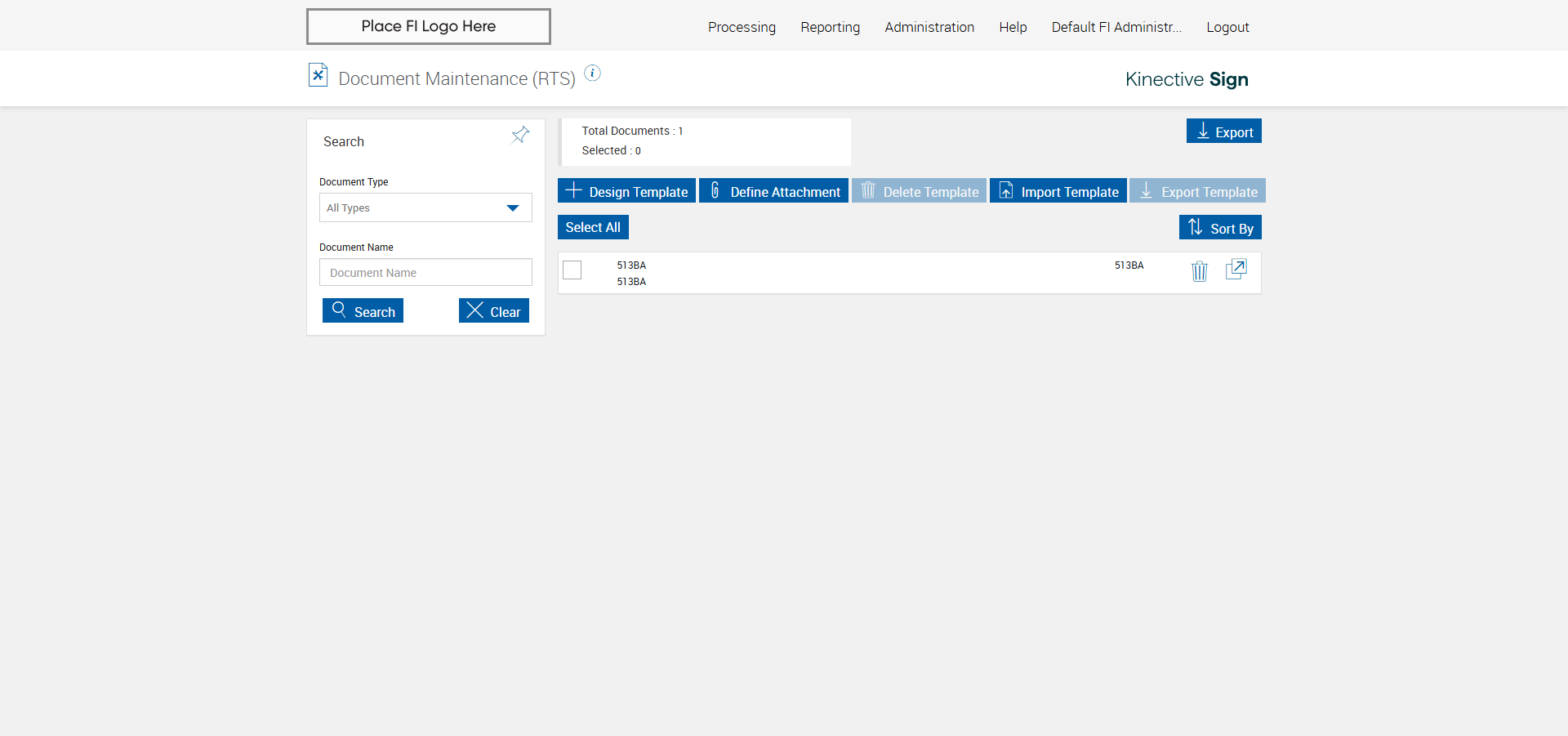Viewport: 1568px width, 736px height.
Task: Click the Selected count text
Action: [x=611, y=150]
